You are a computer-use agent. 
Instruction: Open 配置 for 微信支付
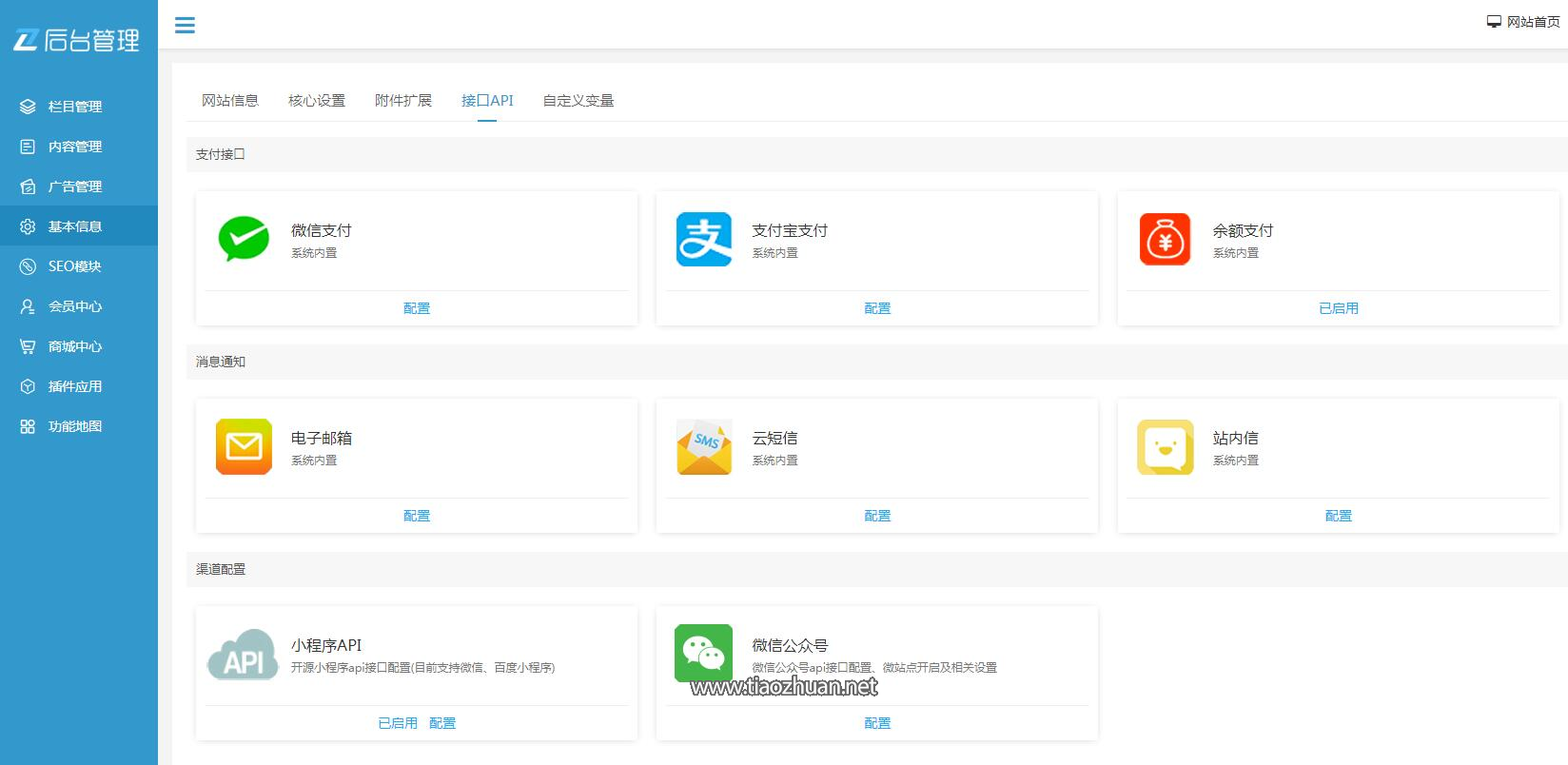point(417,308)
